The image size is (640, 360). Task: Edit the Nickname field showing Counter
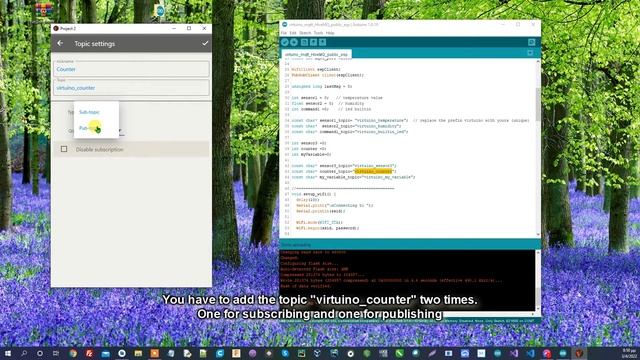click(131, 69)
